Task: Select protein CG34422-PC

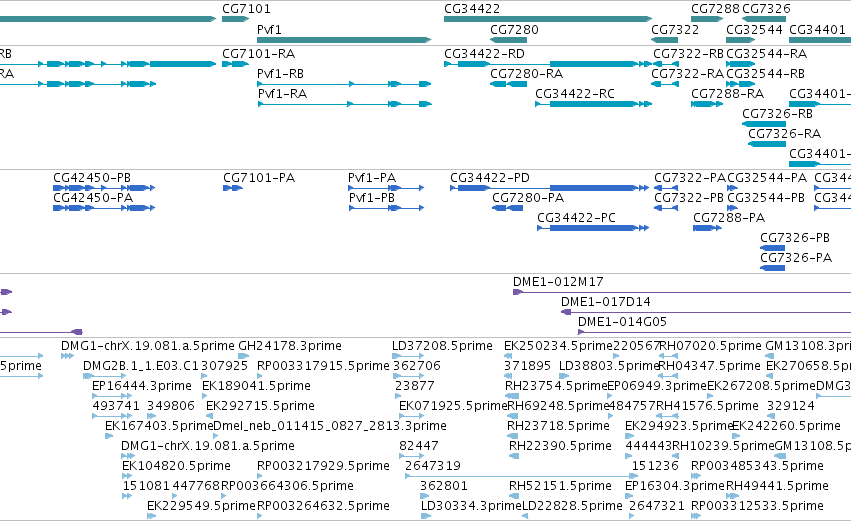Action: (x=576, y=218)
